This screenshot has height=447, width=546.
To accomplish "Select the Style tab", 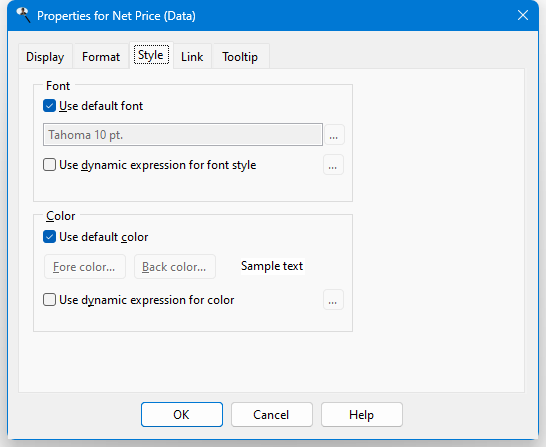I will pos(151,55).
